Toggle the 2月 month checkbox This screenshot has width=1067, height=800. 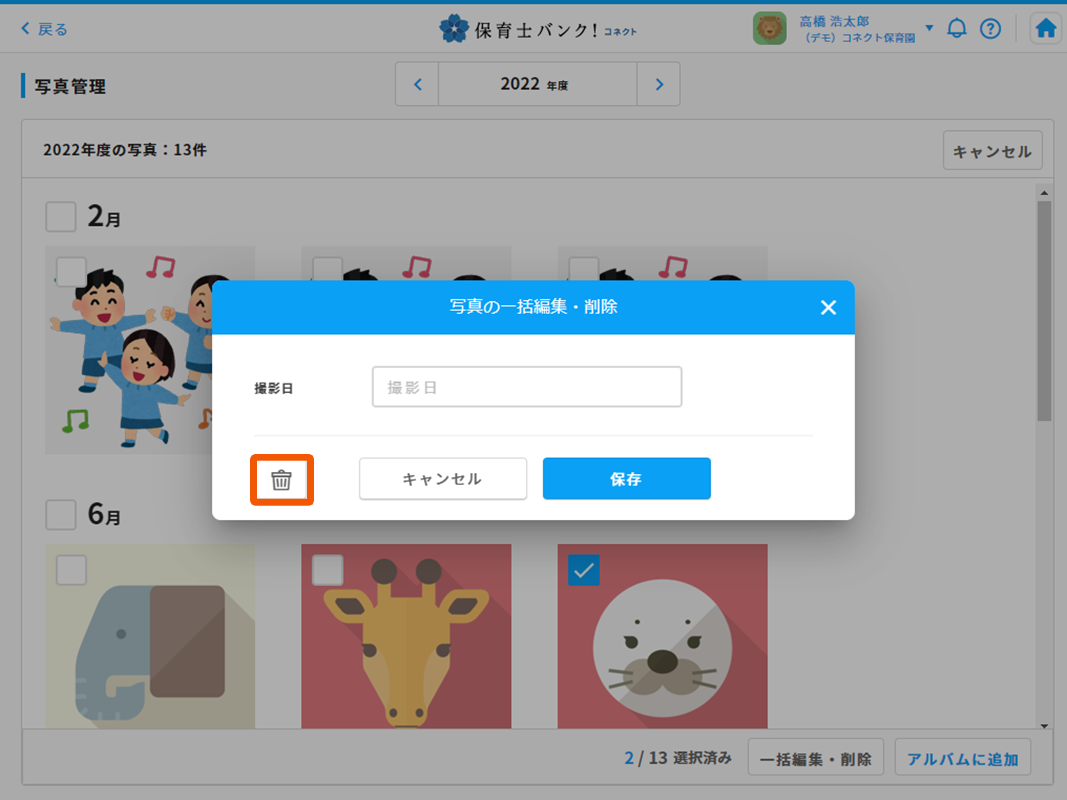61,216
